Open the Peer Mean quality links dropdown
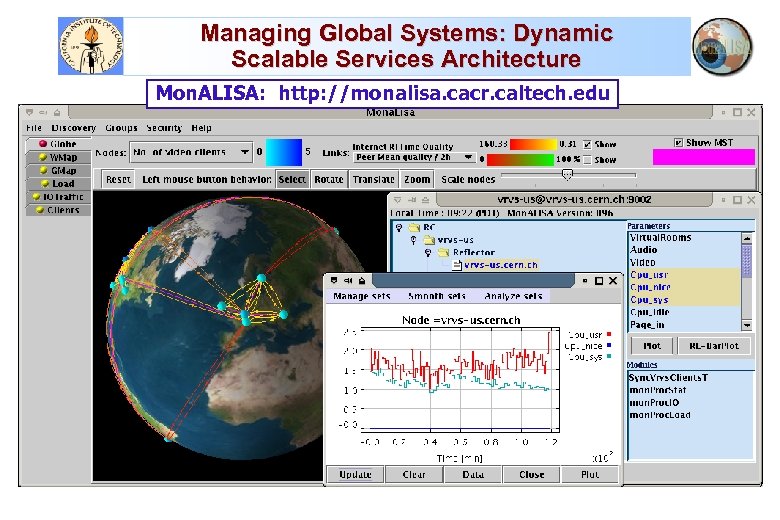 (x=413, y=157)
